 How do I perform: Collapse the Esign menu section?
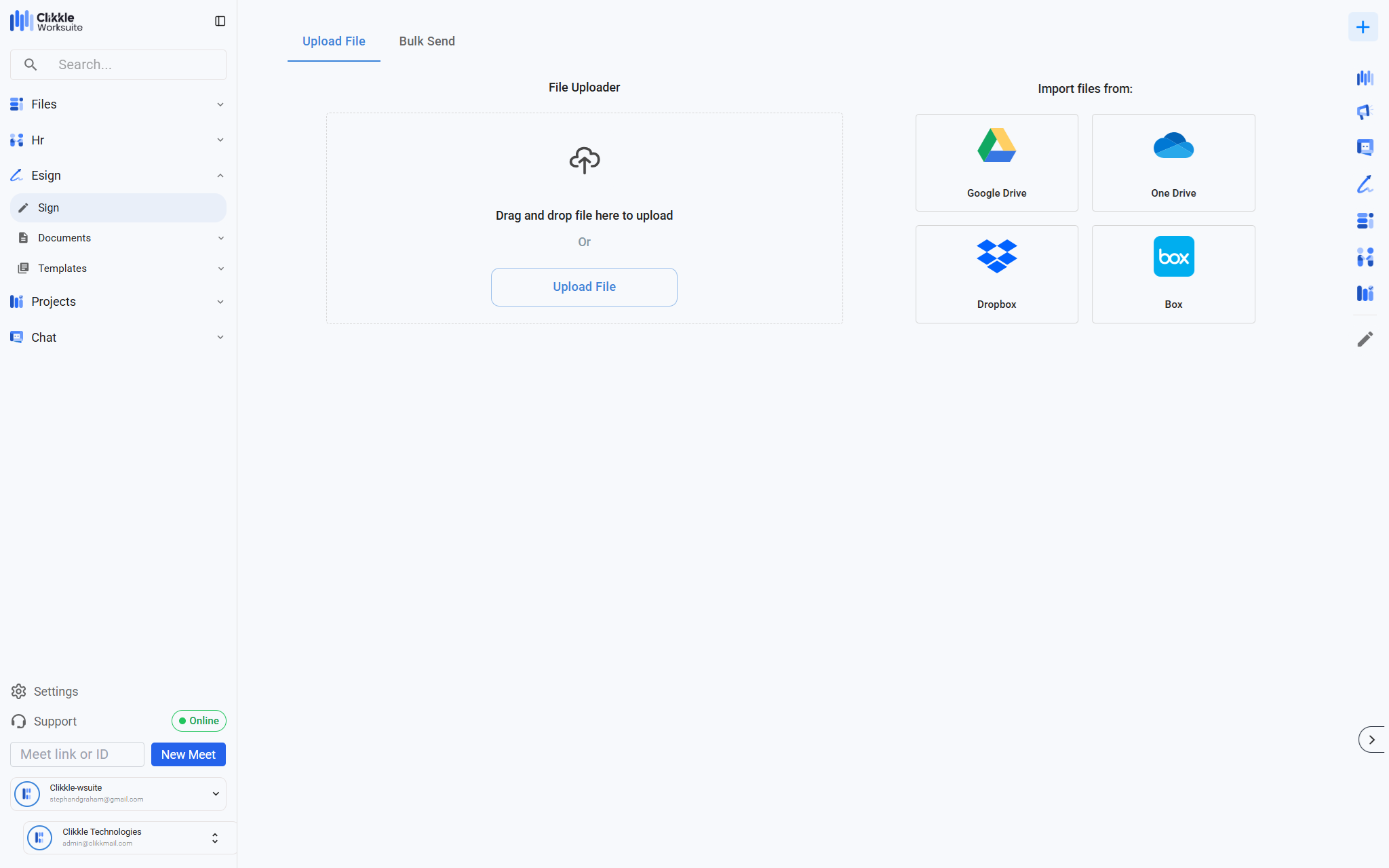tap(220, 176)
